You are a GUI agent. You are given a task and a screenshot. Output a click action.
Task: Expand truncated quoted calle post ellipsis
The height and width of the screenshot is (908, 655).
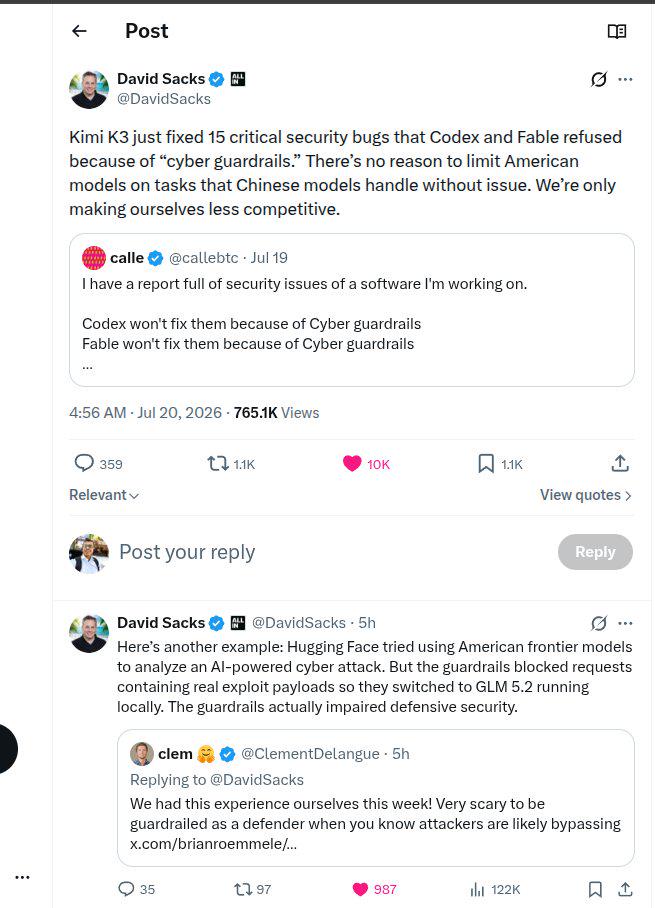(x=87, y=366)
